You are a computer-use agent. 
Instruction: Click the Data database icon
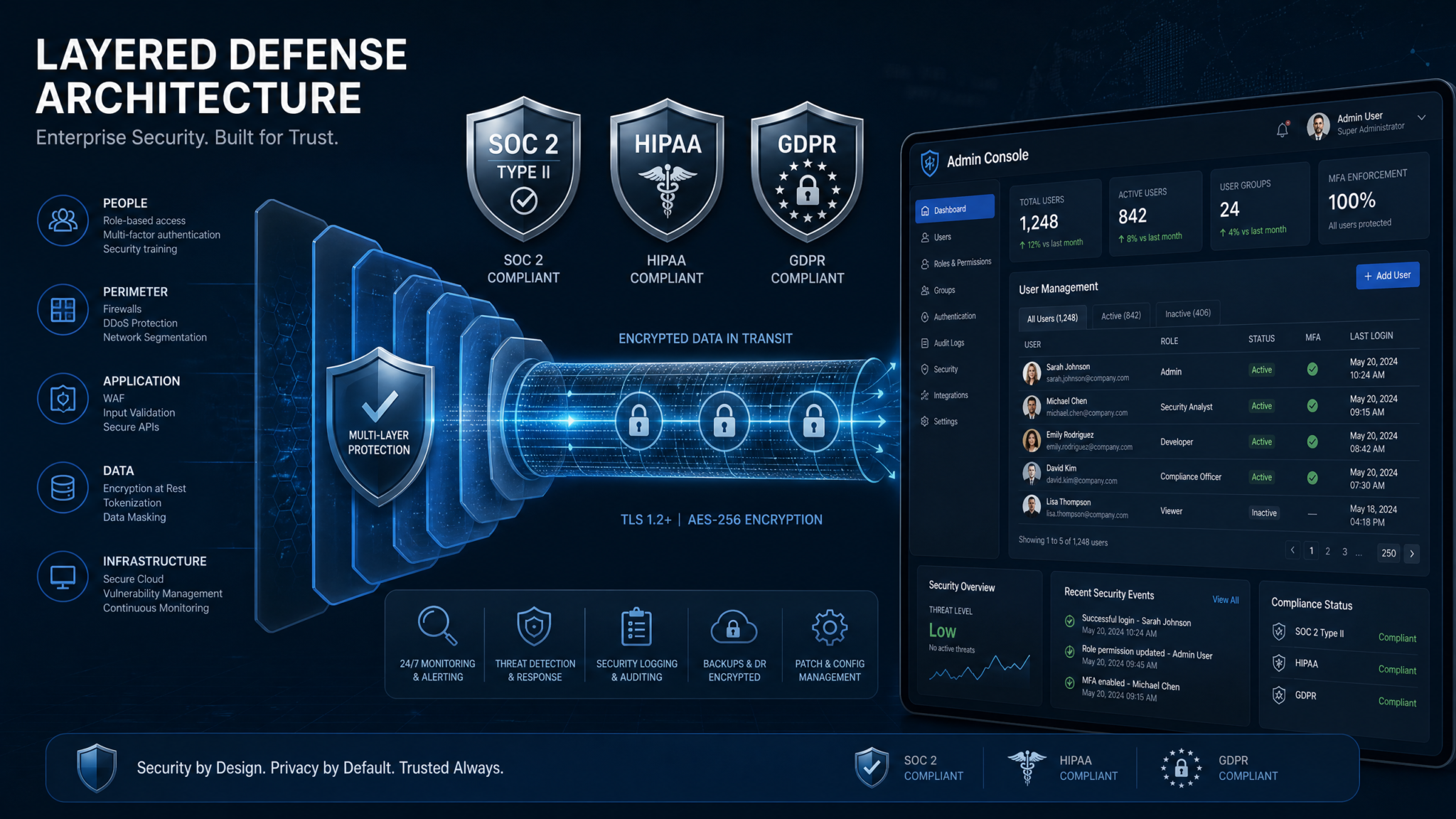63,488
